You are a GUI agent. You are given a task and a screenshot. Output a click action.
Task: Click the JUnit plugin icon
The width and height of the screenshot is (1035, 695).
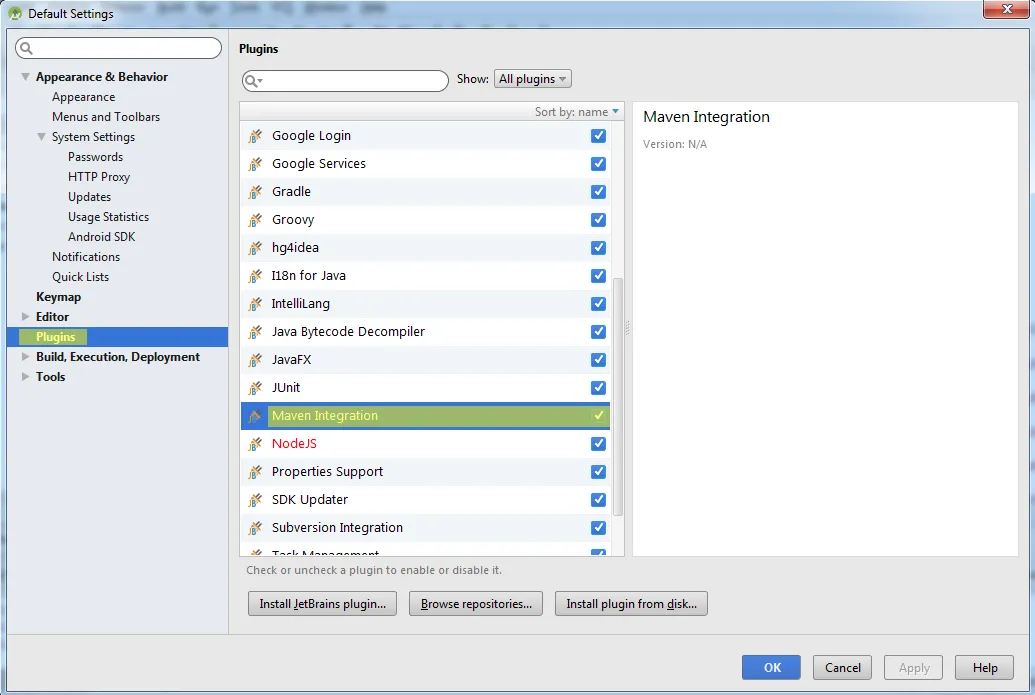[x=255, y=388]
